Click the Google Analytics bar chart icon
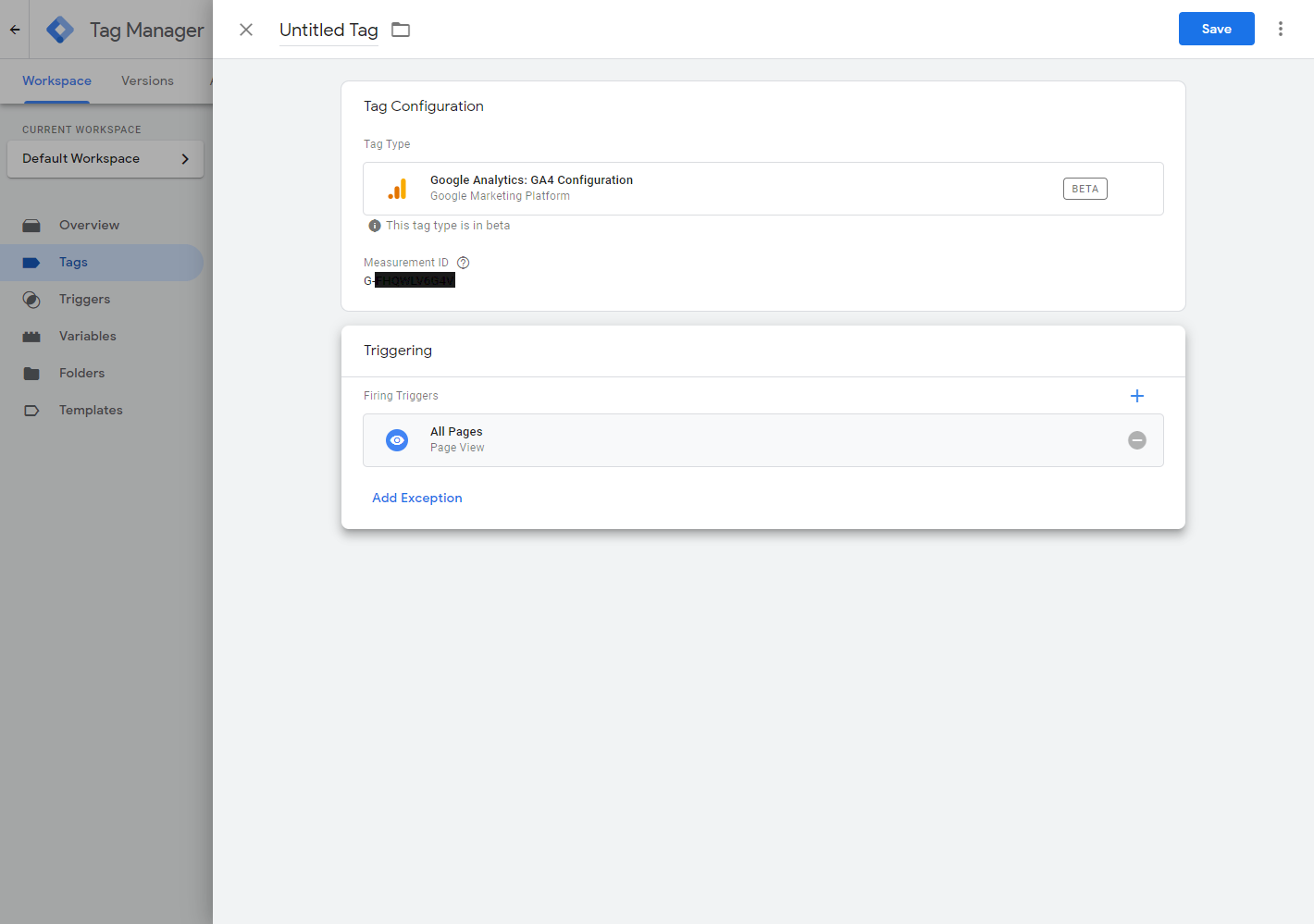 pos(397,189)
